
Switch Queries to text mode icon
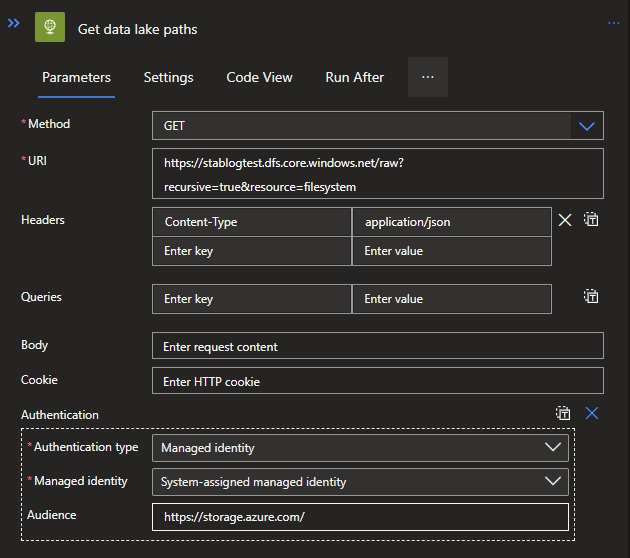click(591, 296)
